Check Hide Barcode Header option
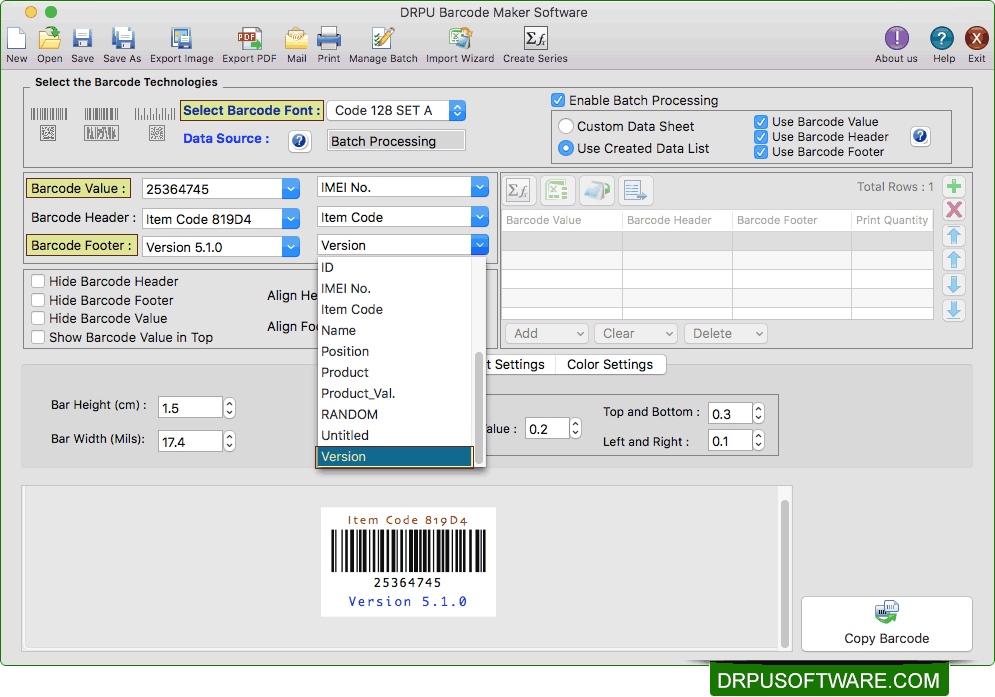 pos(38,281)
